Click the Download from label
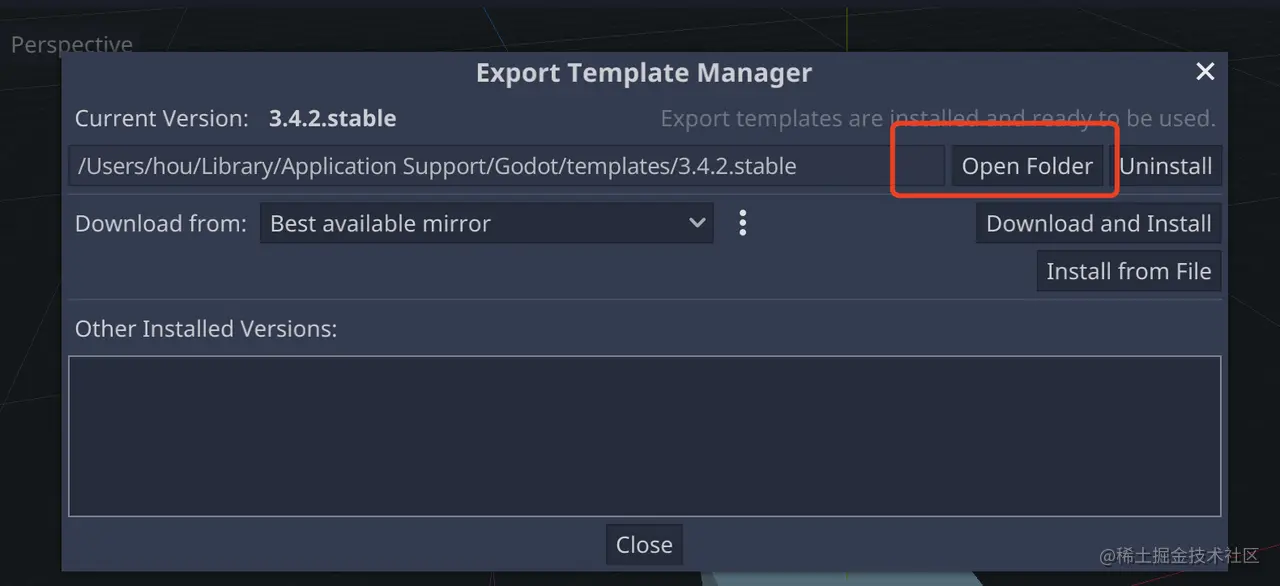Screen dimensions: 1280x586 click(x=160, y=223)
